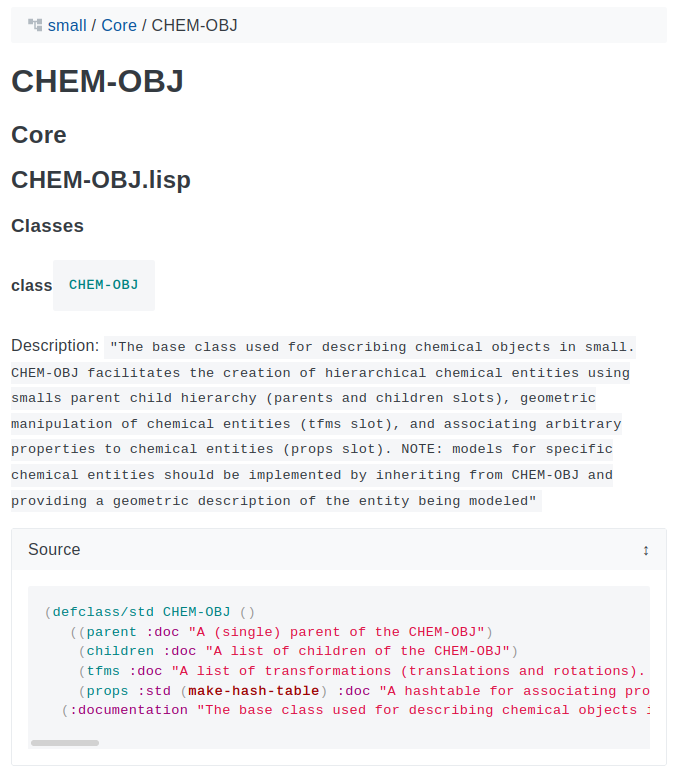Viewport: 678px width, 774px height.
Task: Open the 'small' breadcrumb link
Action: pos(67,25)
